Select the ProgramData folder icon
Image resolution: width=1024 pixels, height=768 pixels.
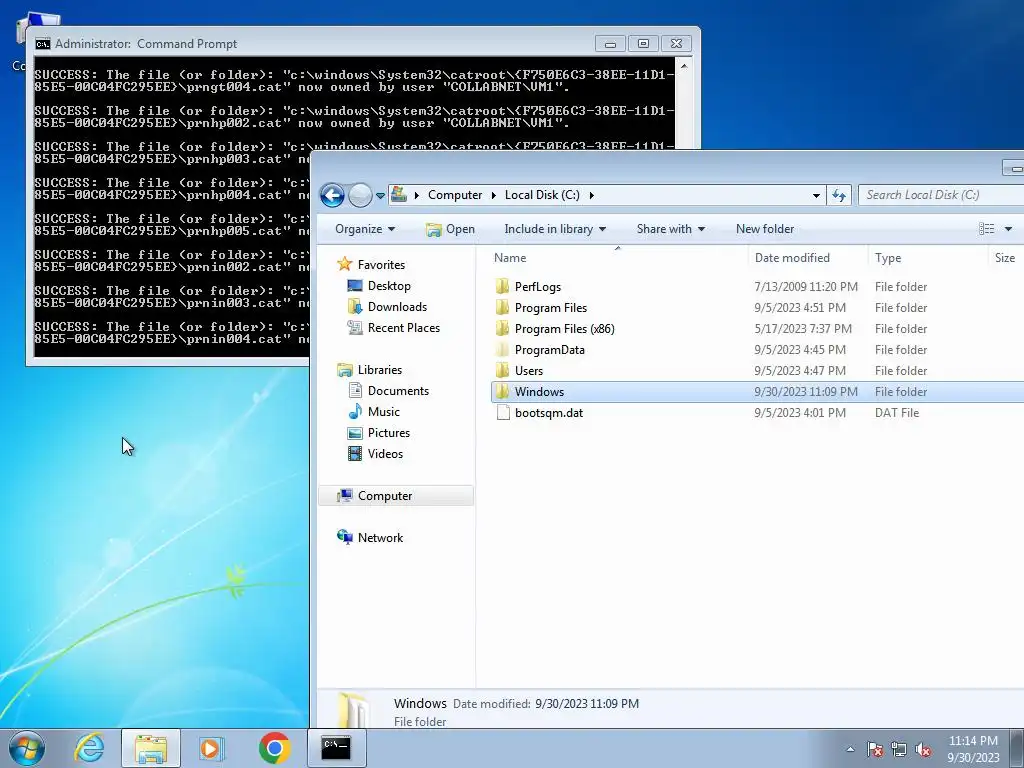point(502,349)
